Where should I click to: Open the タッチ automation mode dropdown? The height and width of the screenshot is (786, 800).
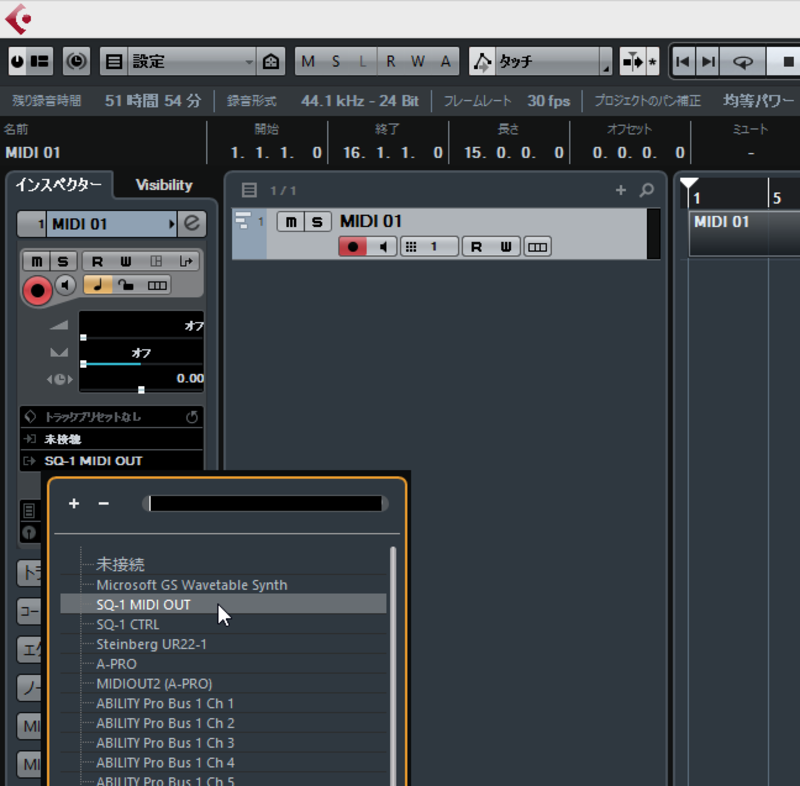tap(553, 62)
